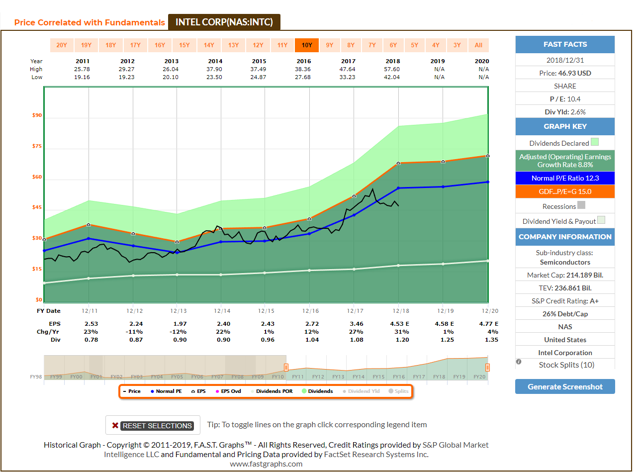Toggle the Dividends Declared color box

[595, 142]
